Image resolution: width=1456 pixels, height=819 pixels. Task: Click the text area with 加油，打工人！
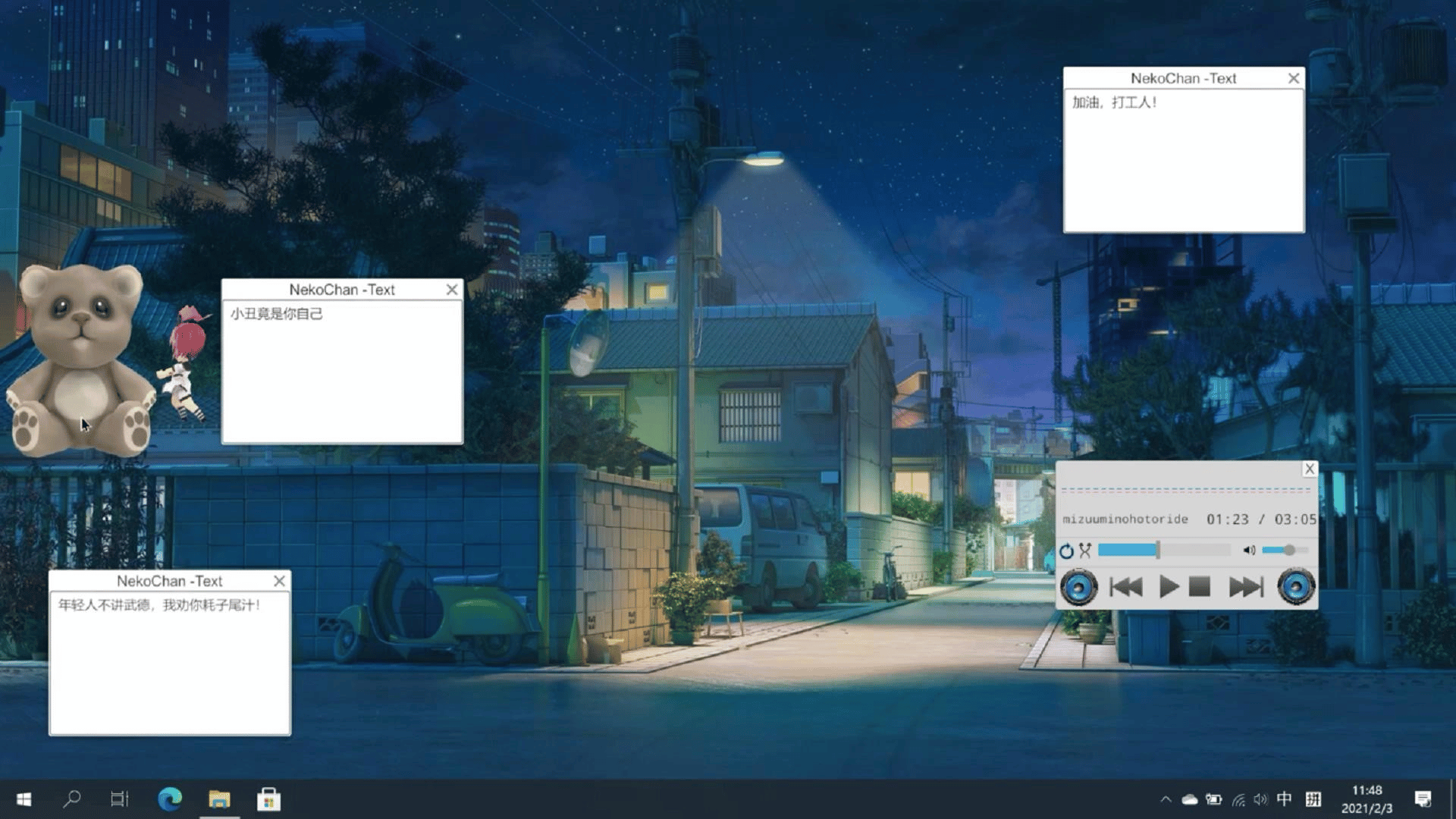(1183, 161)
